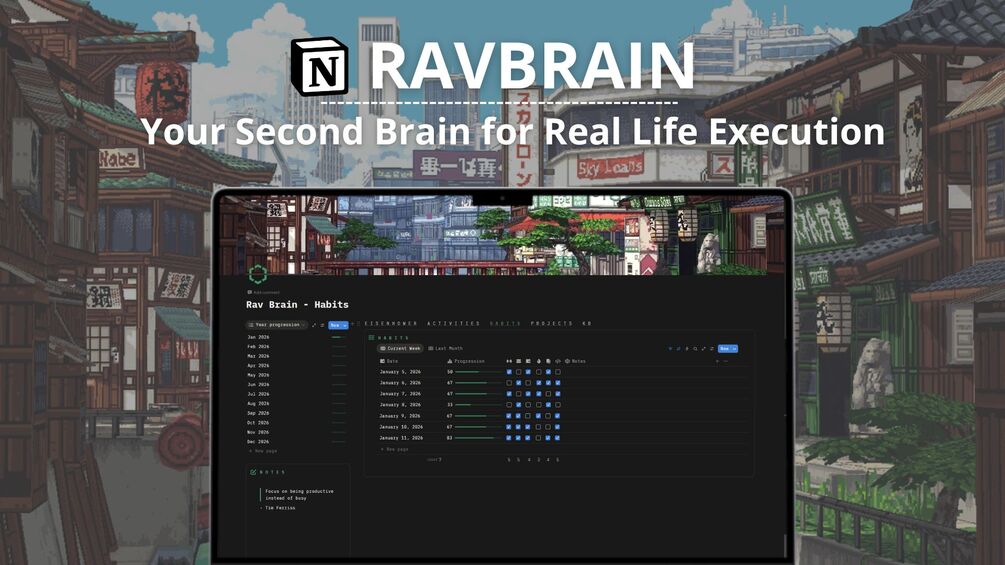Click the document page habit column header icon

[x=548, y=361]
